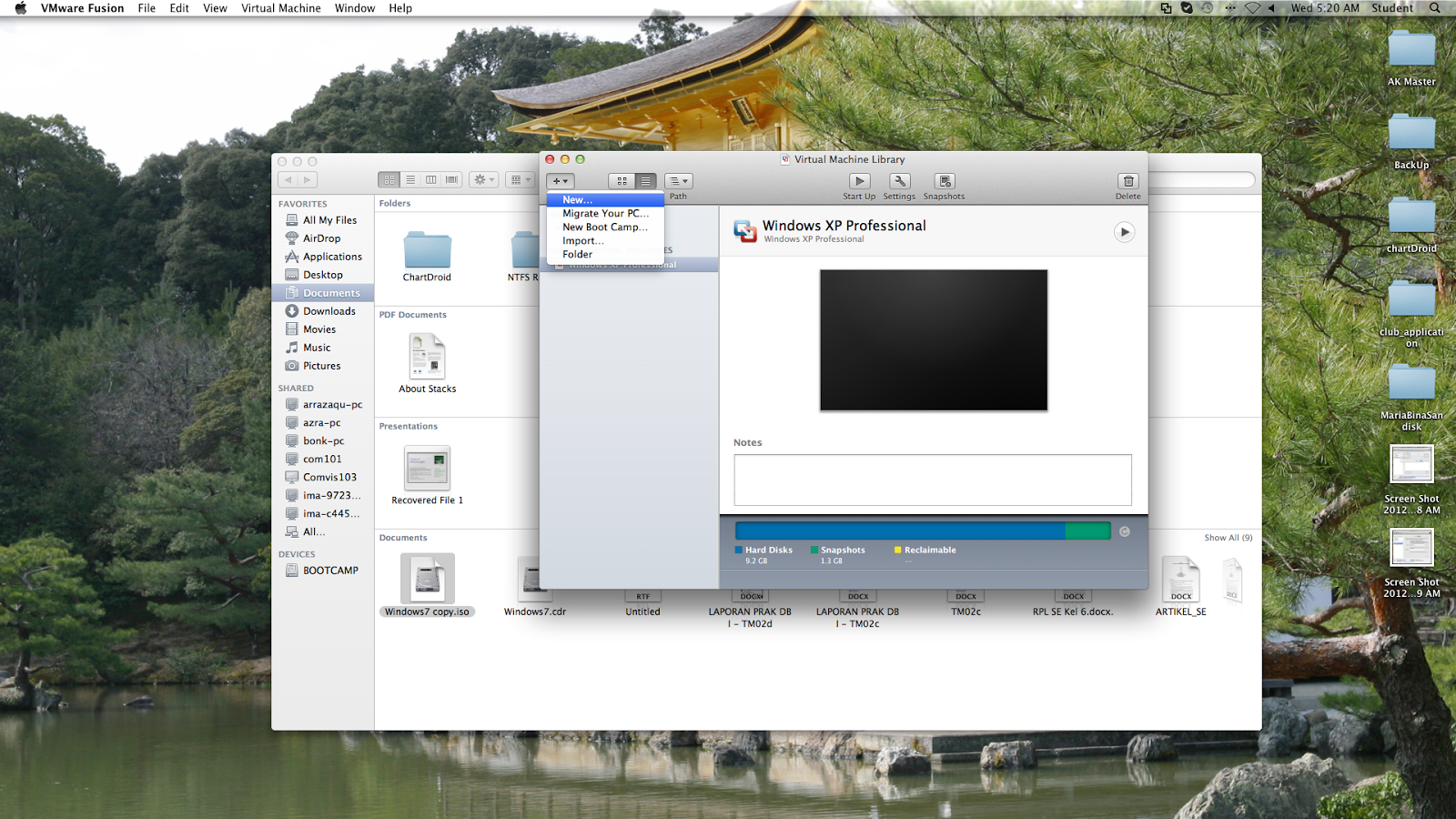Screen dimensions: 1456x819
Task: Choose Migrate Your PC... menu entry
Action: pyautogui.click(x=605, y=214)
